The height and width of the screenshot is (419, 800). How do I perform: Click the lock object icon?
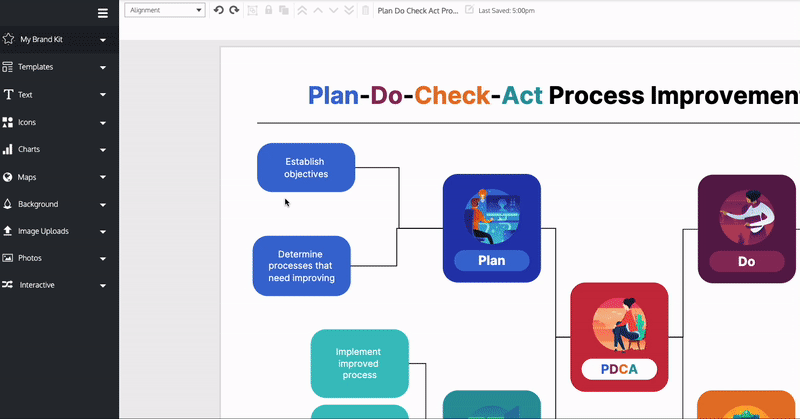pos(268,10)
